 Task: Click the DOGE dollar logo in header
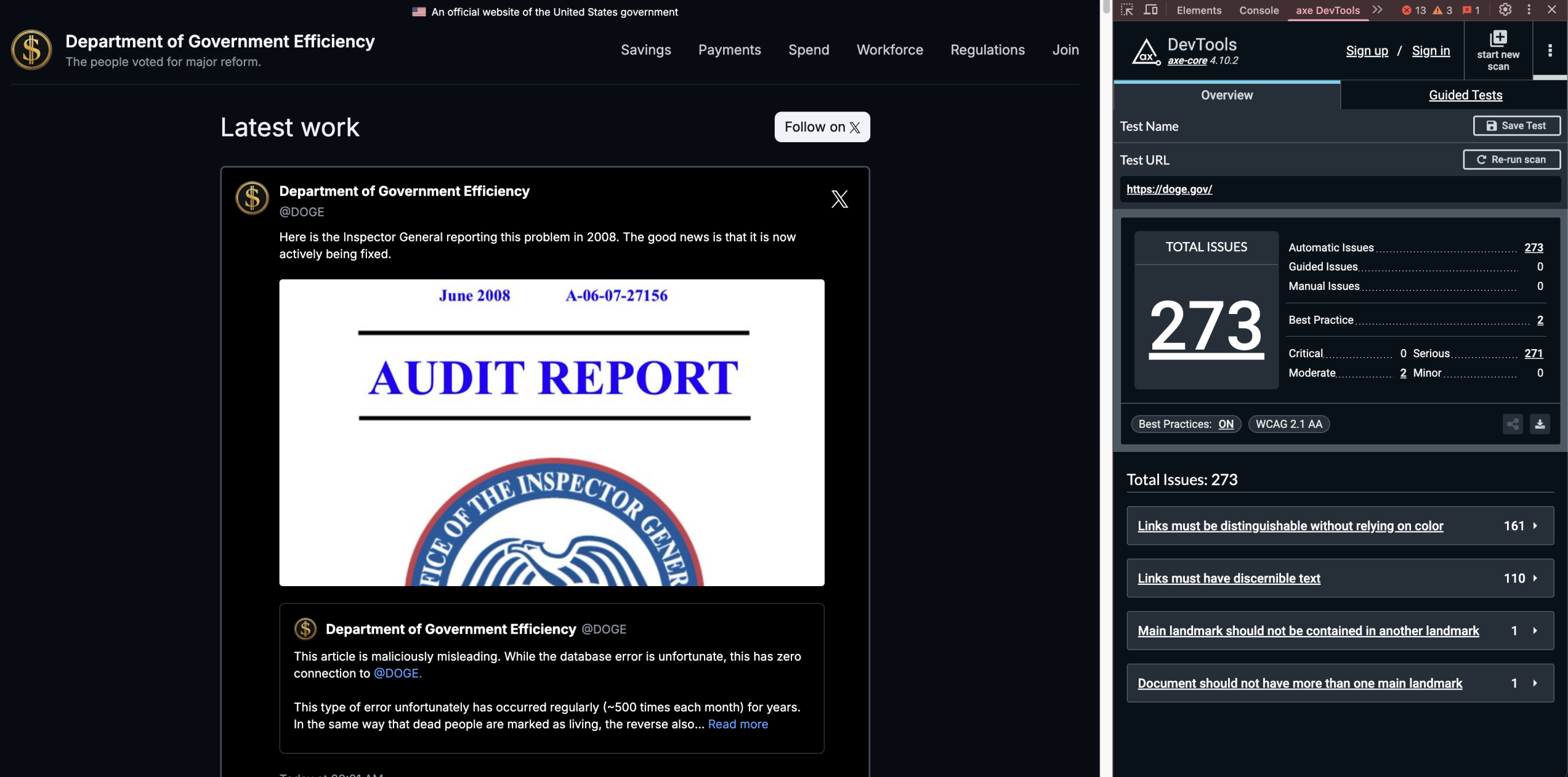point(31,50)
